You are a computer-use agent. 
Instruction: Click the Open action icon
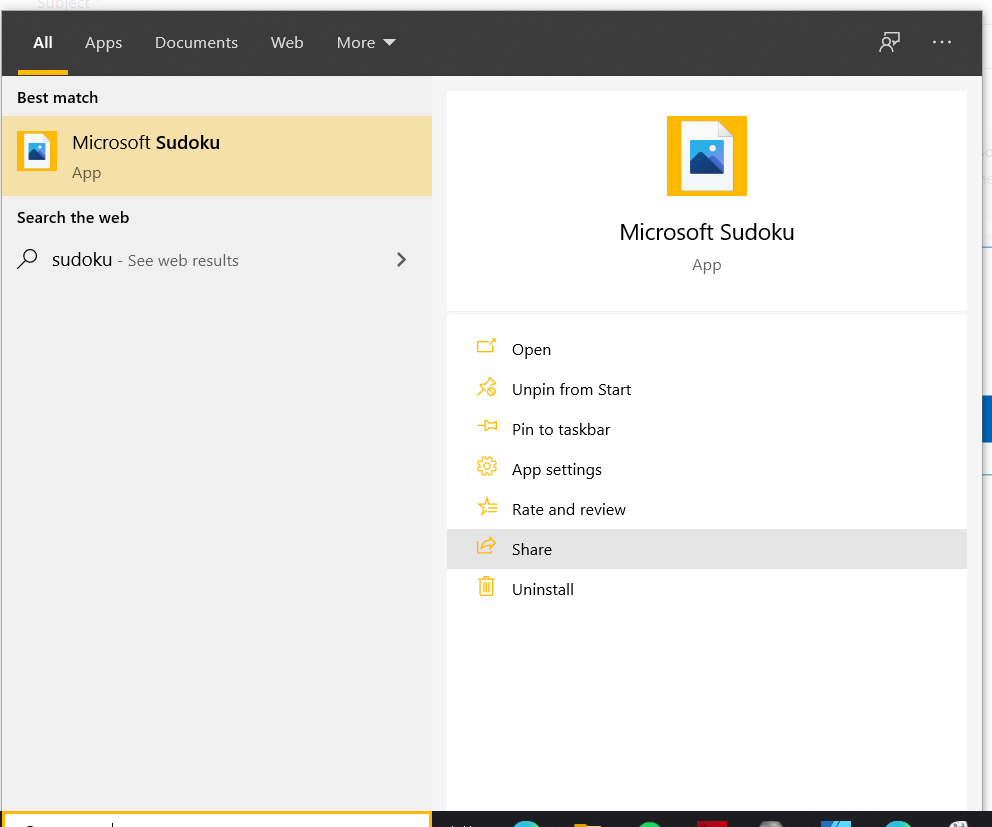coord(486,347)
